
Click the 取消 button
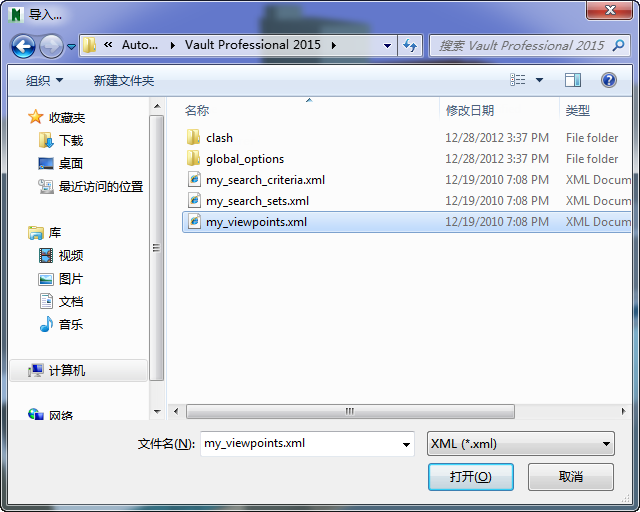(x=571, y=477)
